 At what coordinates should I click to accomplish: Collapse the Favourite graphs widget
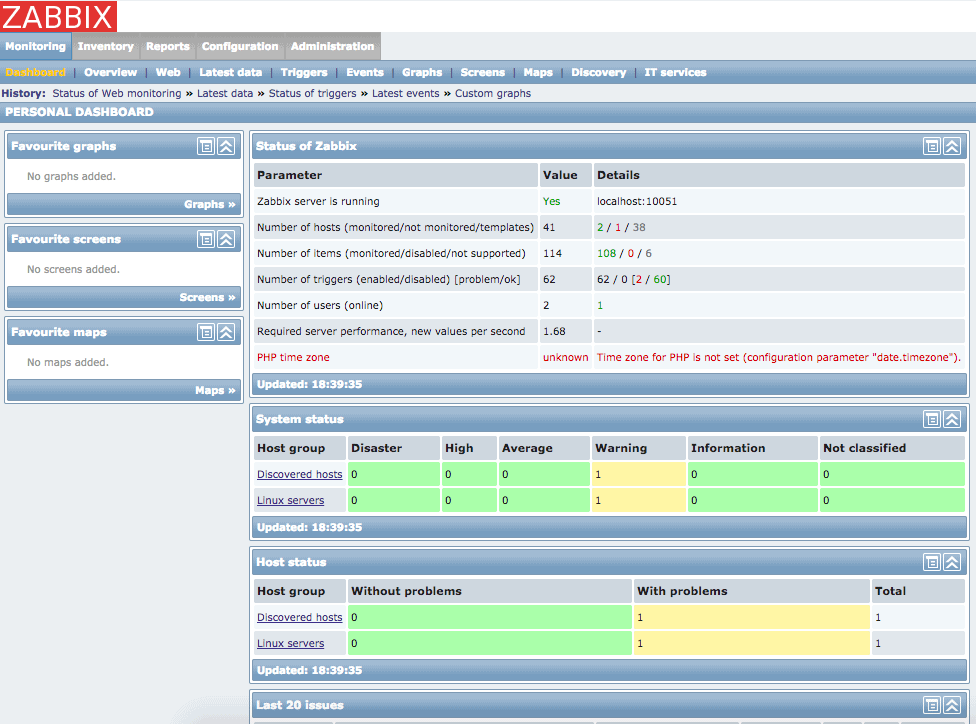(x=226, y=146)
